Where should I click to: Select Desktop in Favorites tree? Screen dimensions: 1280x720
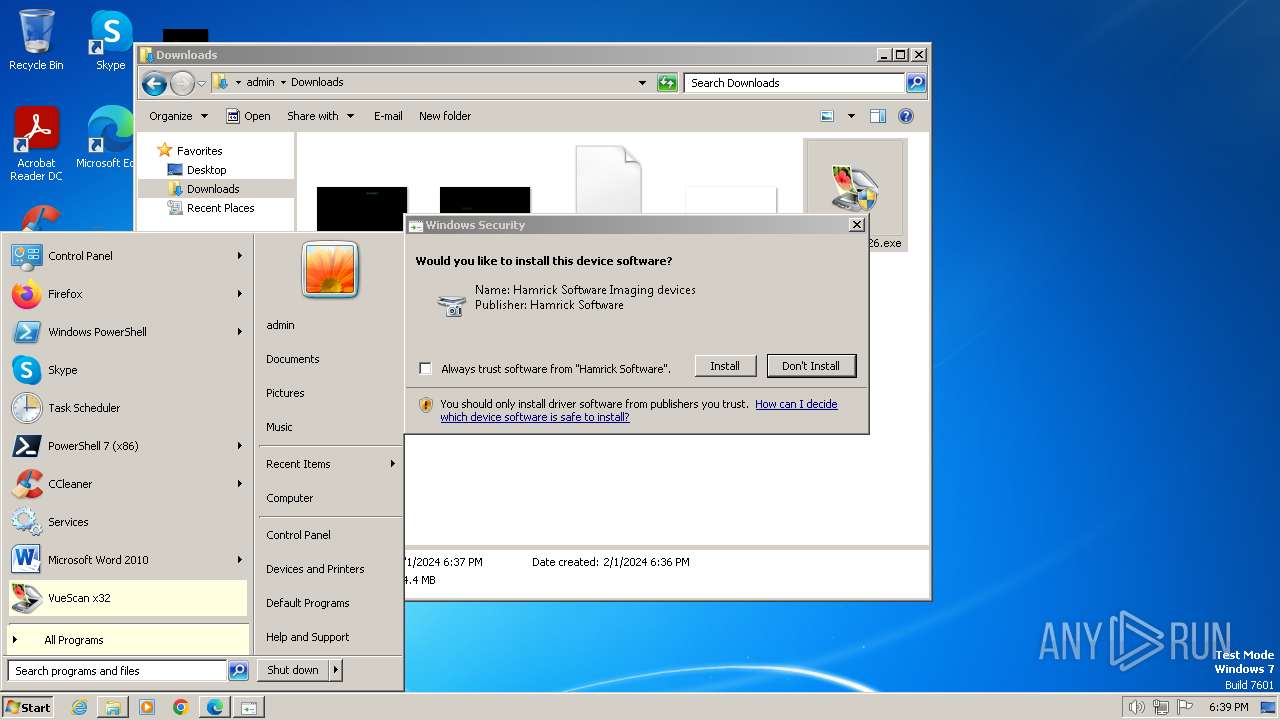click(207, 170)
